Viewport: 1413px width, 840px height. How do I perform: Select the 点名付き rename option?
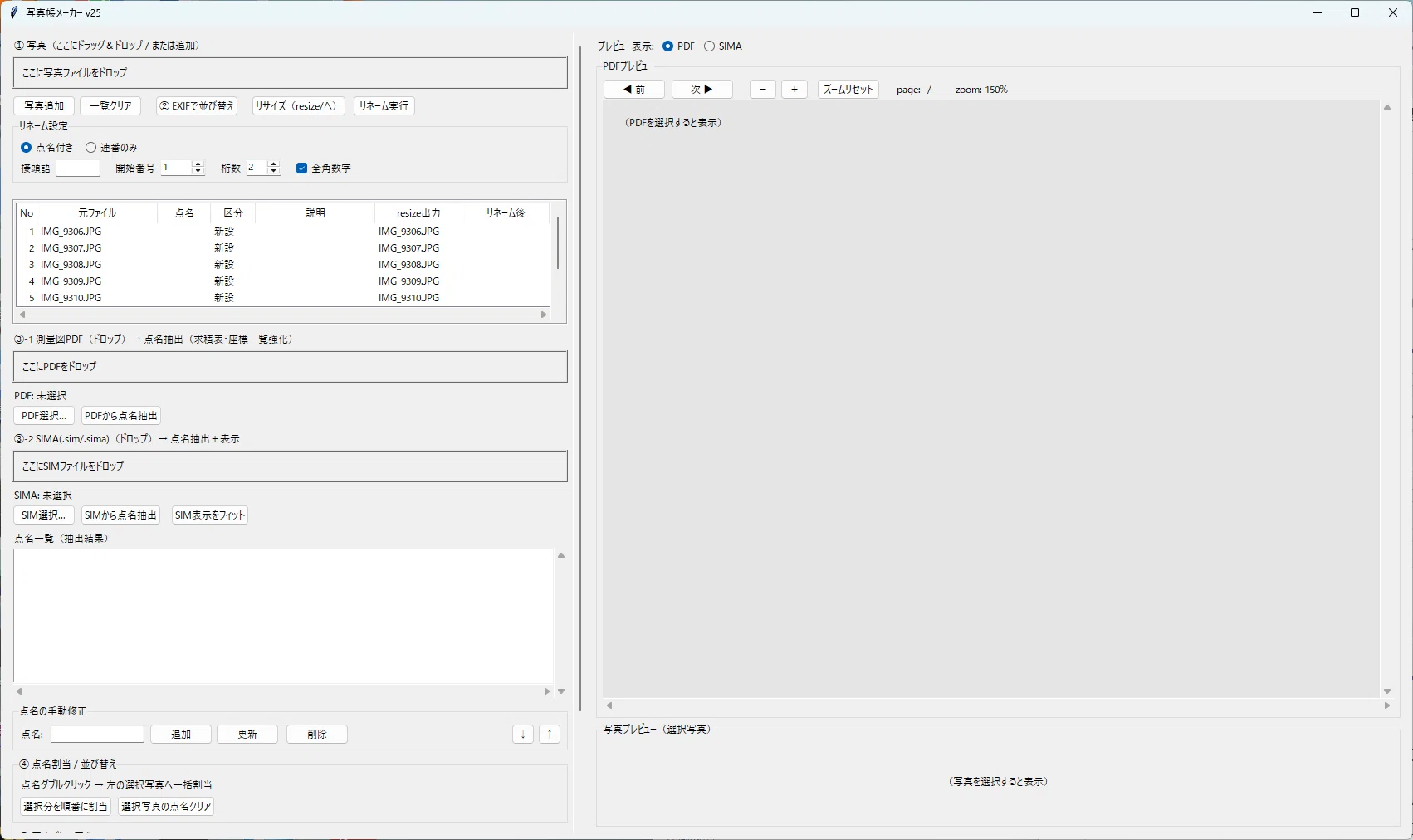pos(47,148)
